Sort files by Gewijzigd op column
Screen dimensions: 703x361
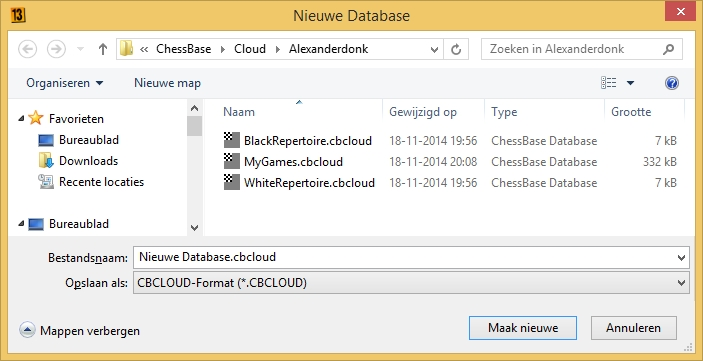[423, 112]
